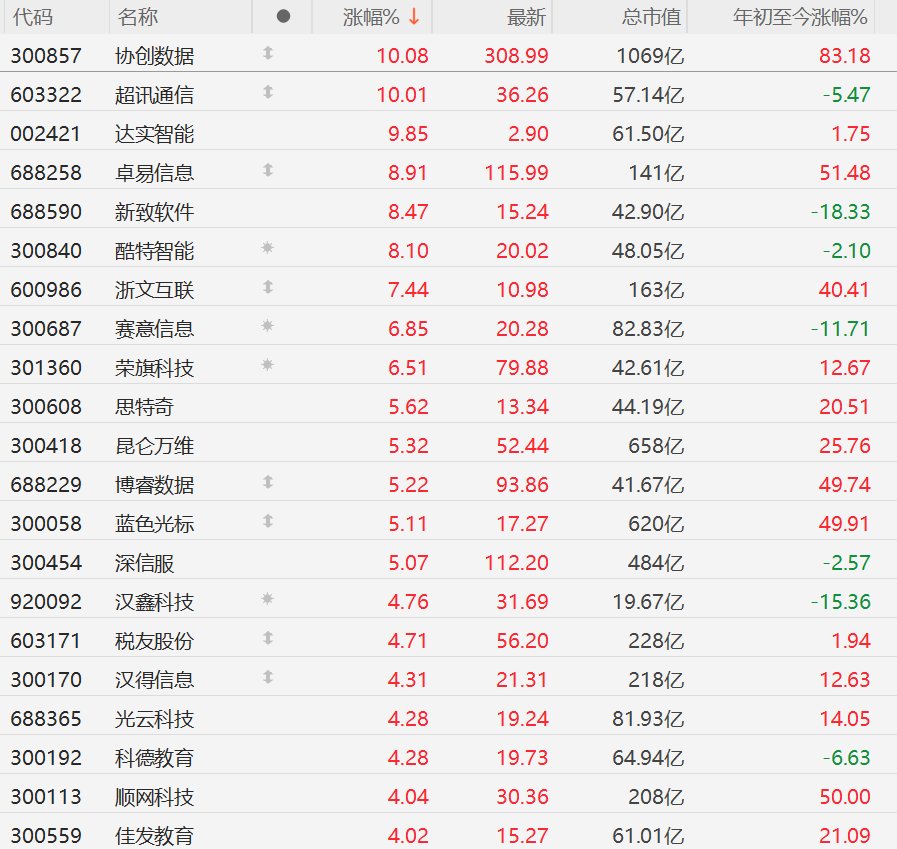Toggle sort using red down arrow on 涨幅%
897x849 pixels.
click(414, 17)
